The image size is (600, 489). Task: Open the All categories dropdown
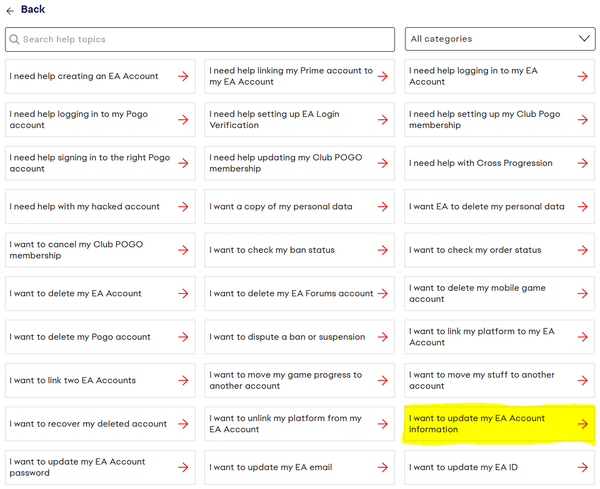pos(500,39)
